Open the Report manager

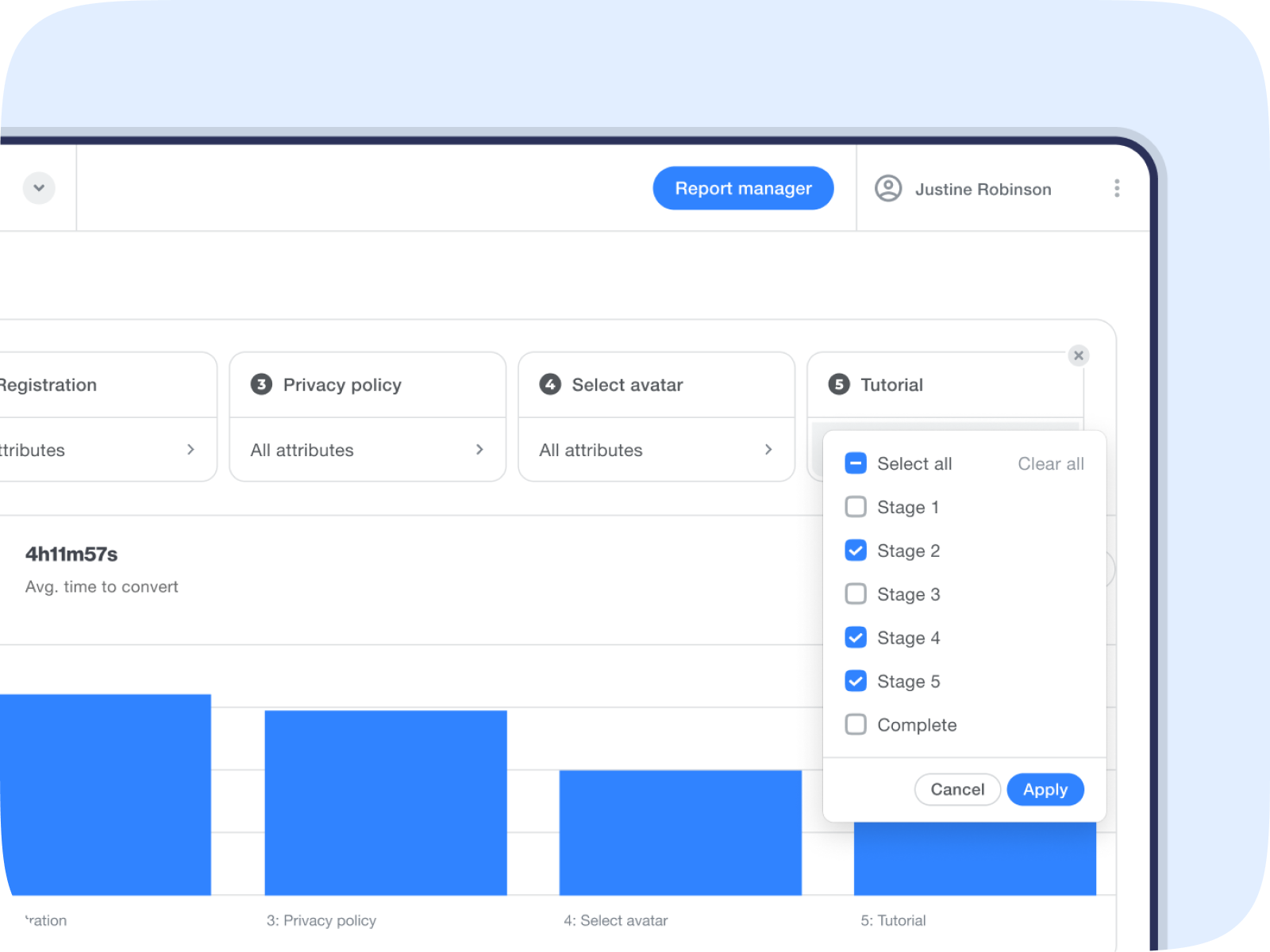coord(743,188)
